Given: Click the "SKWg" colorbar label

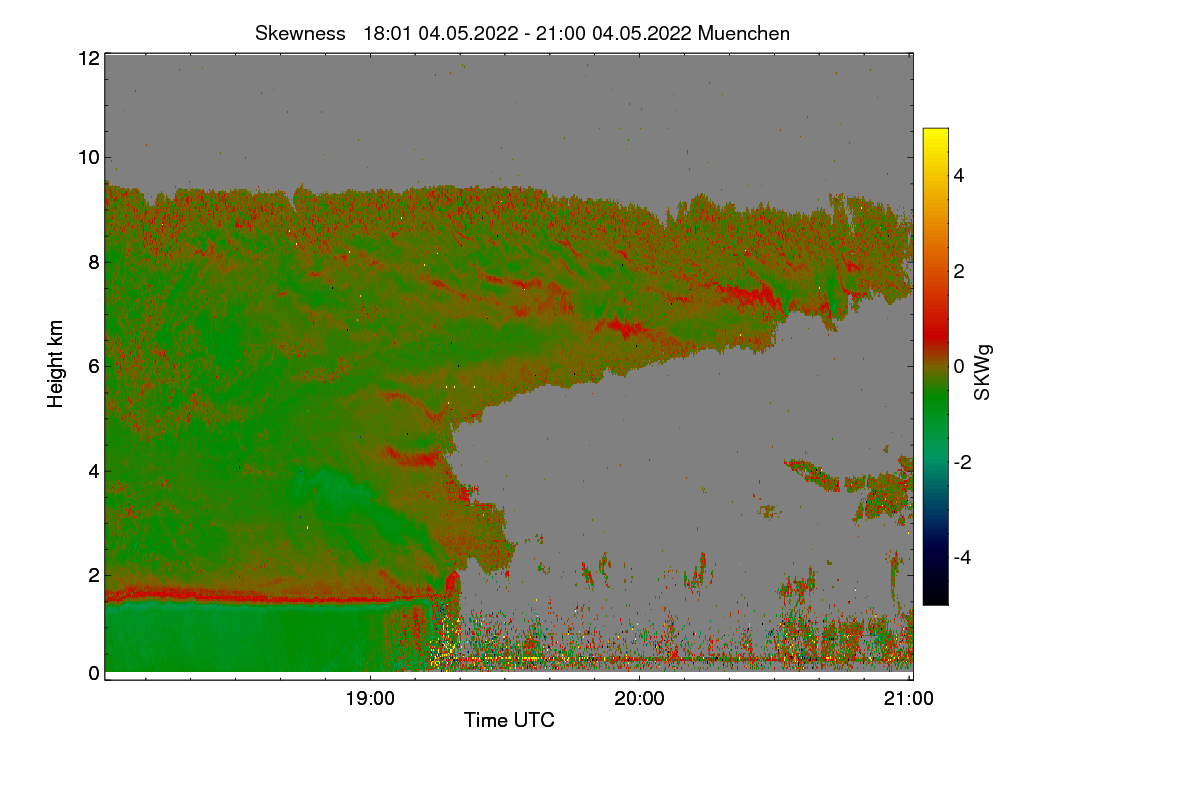Looking at the screenshot, I should [x=982, y=372].
